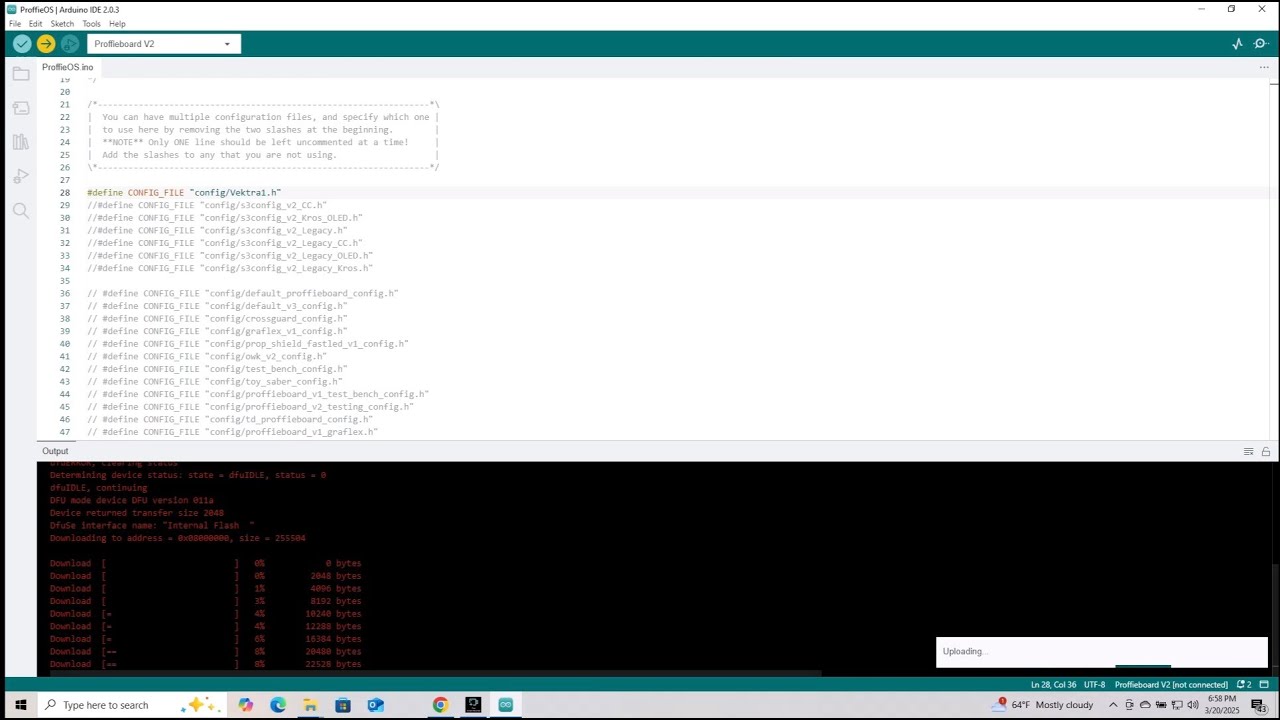1280x720 pixels.
Task: Open the Search sidebar panel
Action: pyautogui.click(x=21, y=210)
